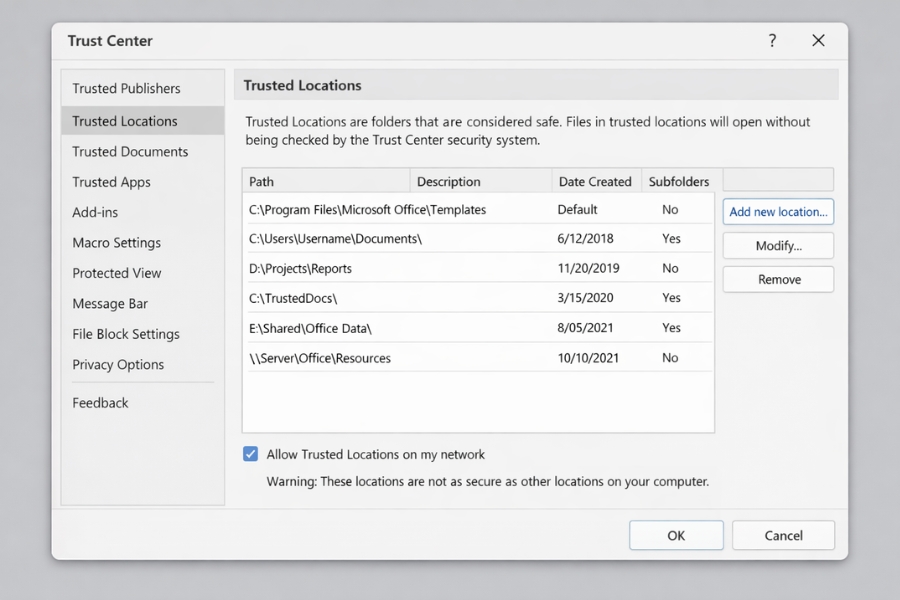Click the Subfolders column header

(678, 182)
